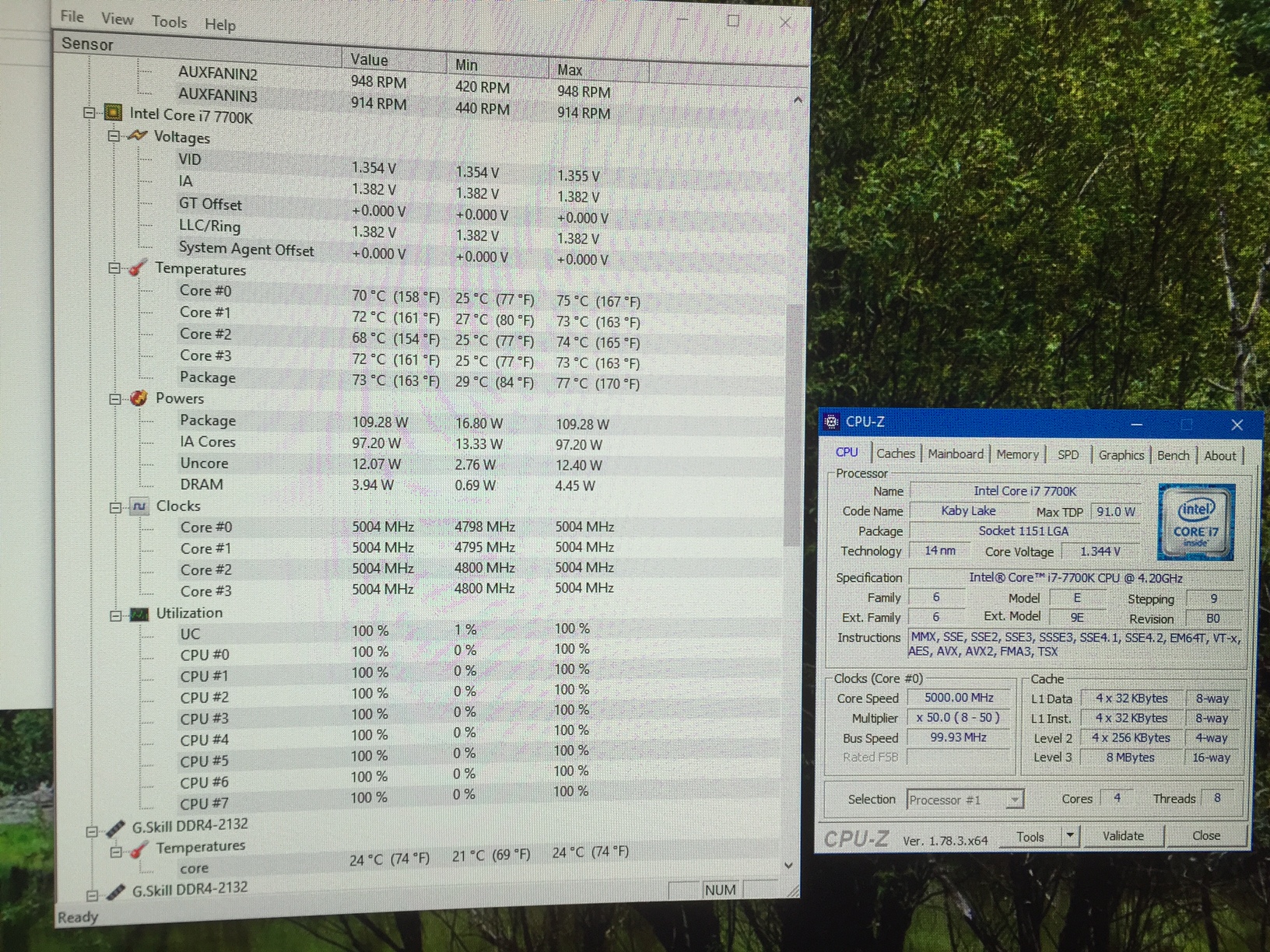Collapse the G.Skill Temperatures subsection
The image size is (1270, 952).
(116, 852)
